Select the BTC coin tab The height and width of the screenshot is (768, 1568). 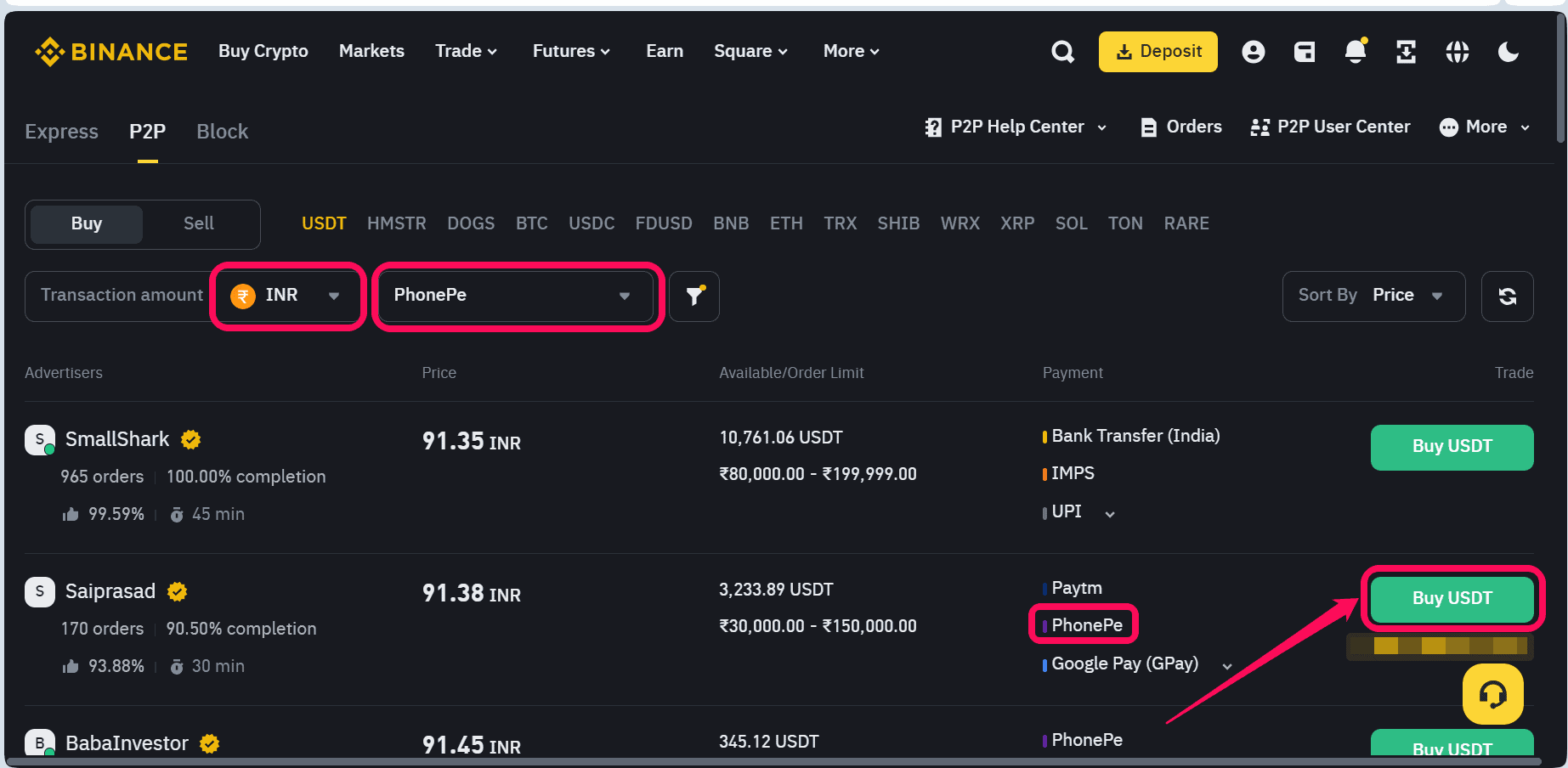pyautogui.click(x=532, y=223)
